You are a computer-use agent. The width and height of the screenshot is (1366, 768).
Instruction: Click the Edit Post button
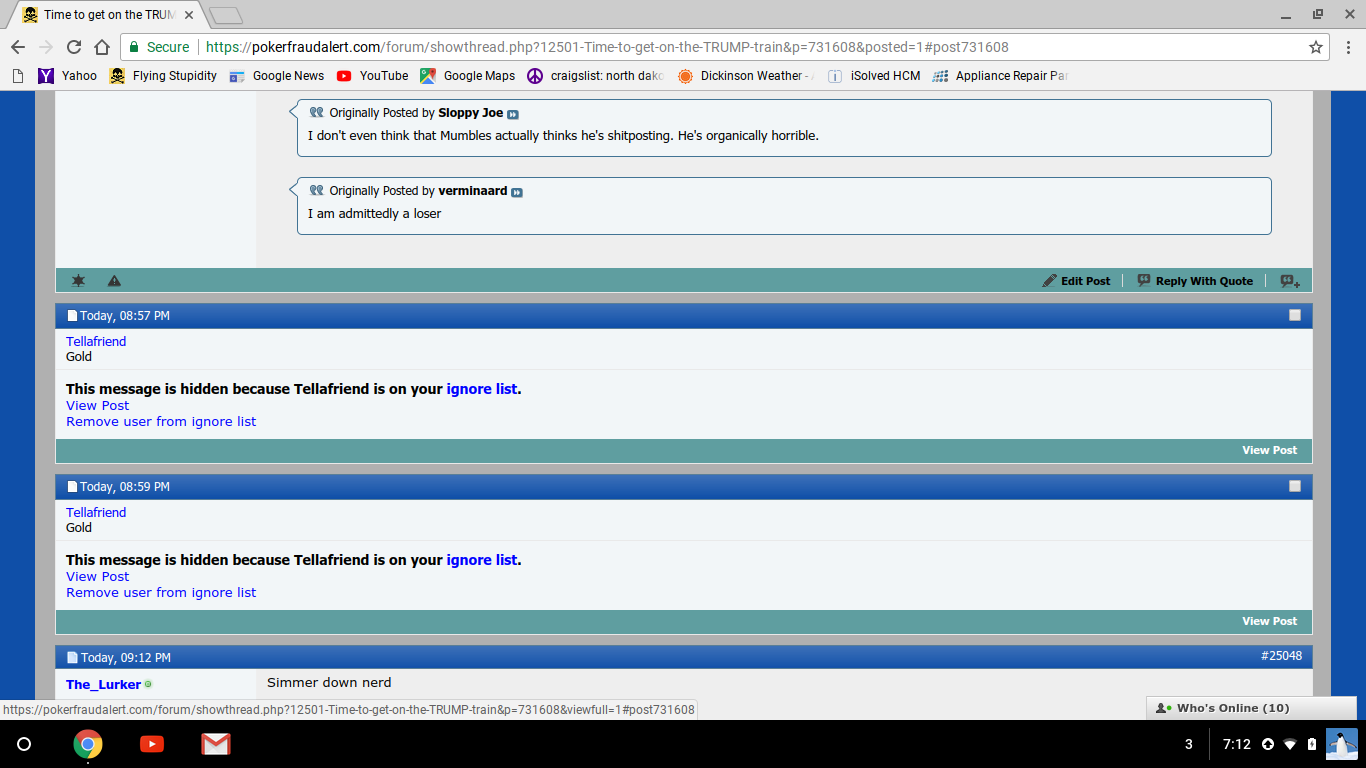pos(1076,281)
